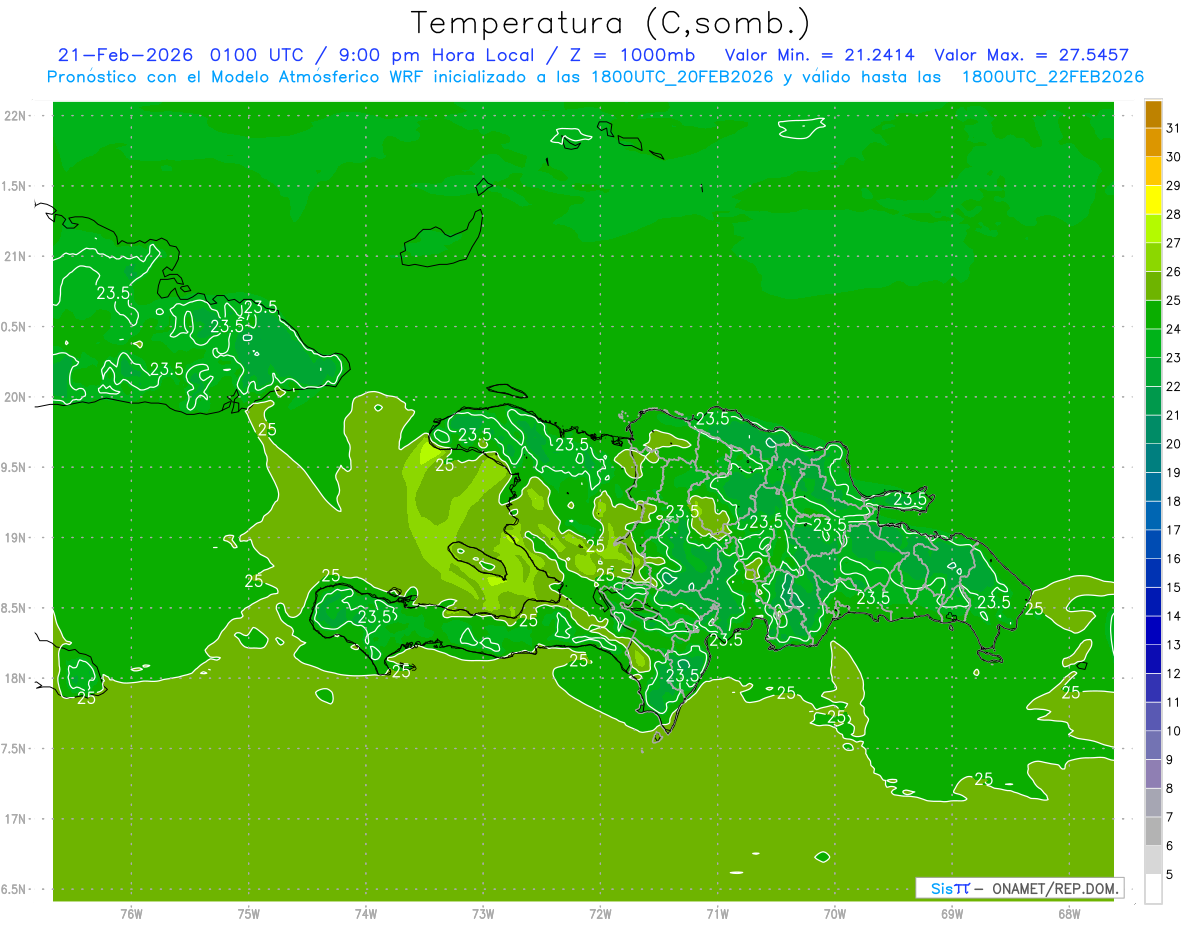The height and width of the screenshot is (927, 1200).
Task: Click longitude axis label '68W'
Action: point(1068,913)
